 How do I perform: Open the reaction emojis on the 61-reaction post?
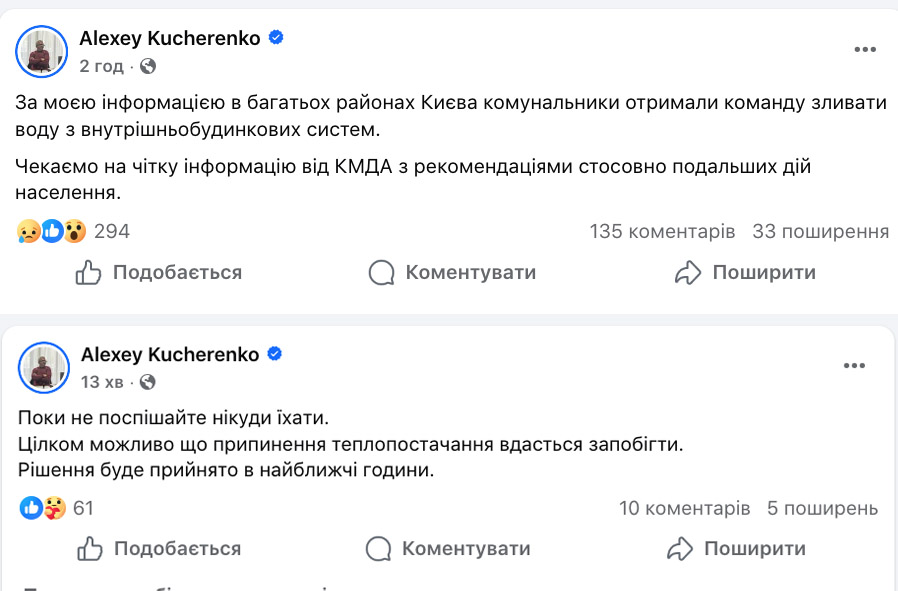tap(42, 508)
